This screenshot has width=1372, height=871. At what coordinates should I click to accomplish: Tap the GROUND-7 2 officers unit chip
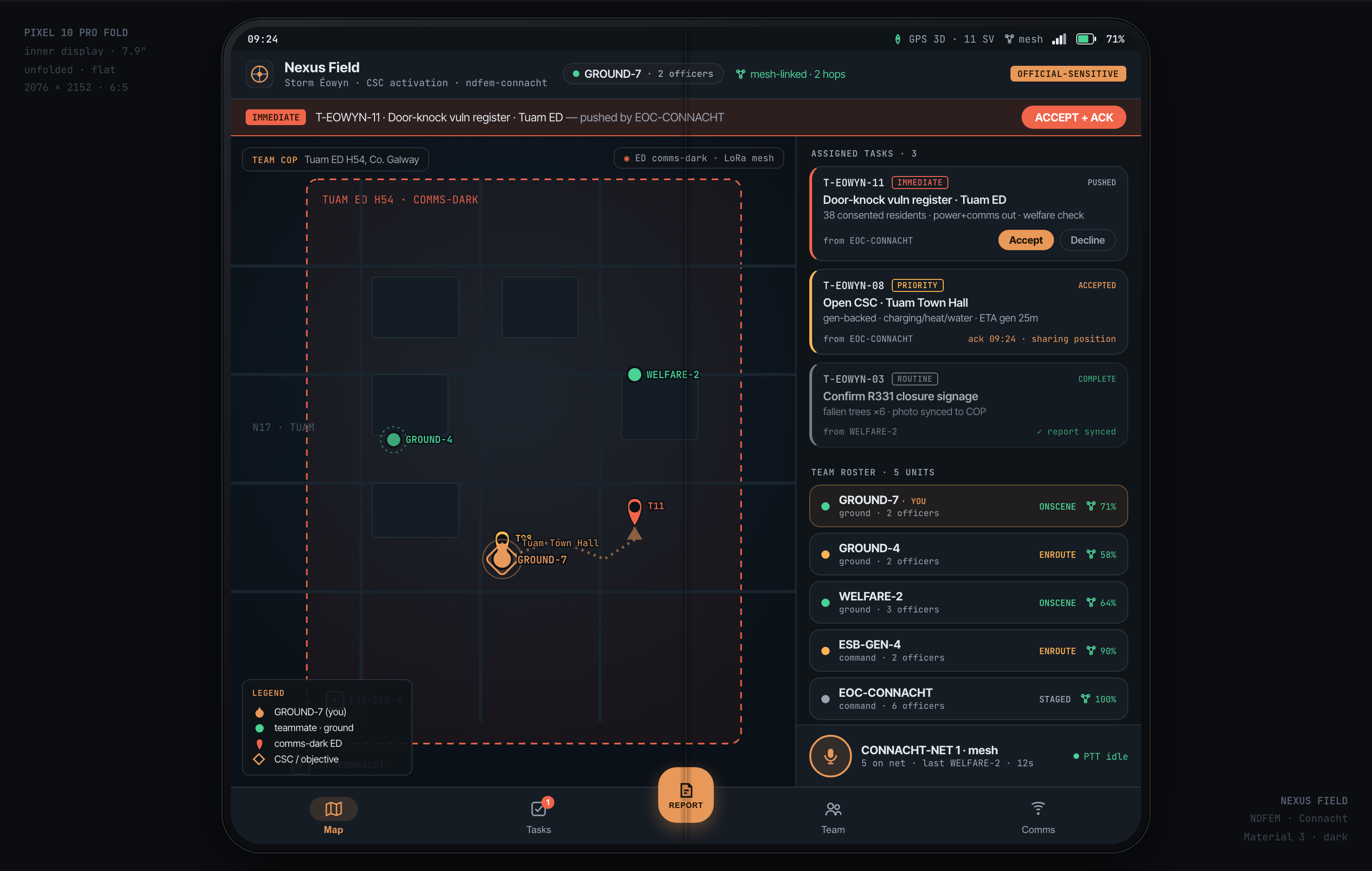(643, 74)
